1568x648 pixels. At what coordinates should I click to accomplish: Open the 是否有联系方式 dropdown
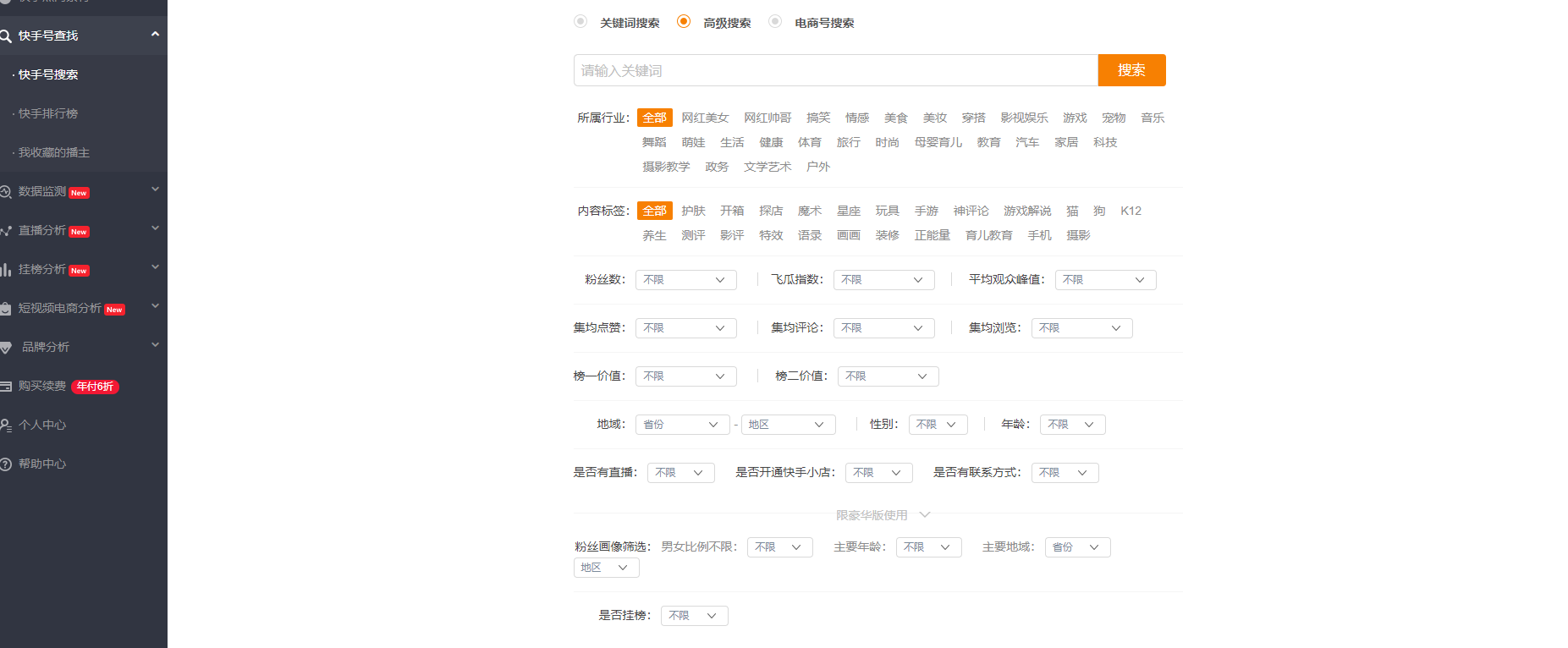tap(1065, 473)
